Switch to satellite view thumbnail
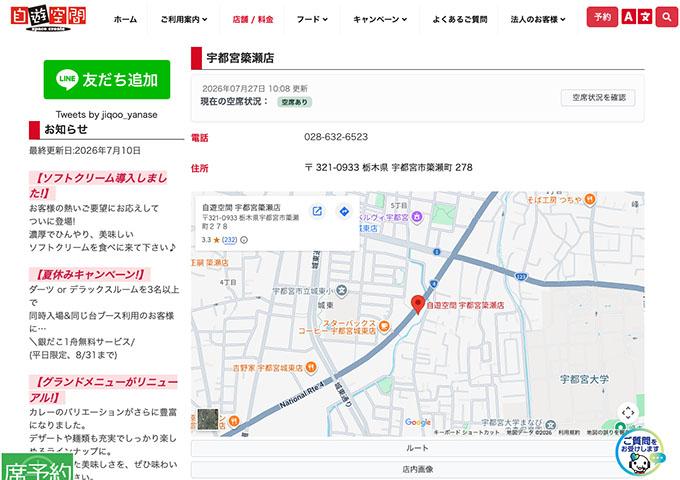Viewport: 680px width, 480px height. [x=208, y=419]
